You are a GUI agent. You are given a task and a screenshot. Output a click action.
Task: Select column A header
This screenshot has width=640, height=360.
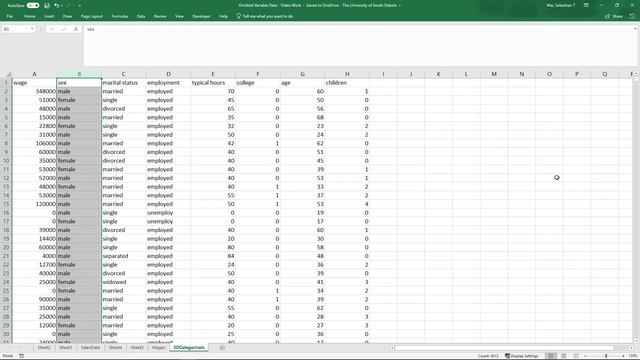click(34, 74)
